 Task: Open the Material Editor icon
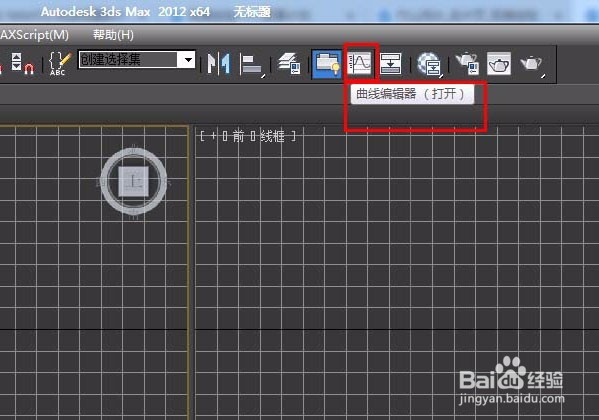(x=429, y=64)
